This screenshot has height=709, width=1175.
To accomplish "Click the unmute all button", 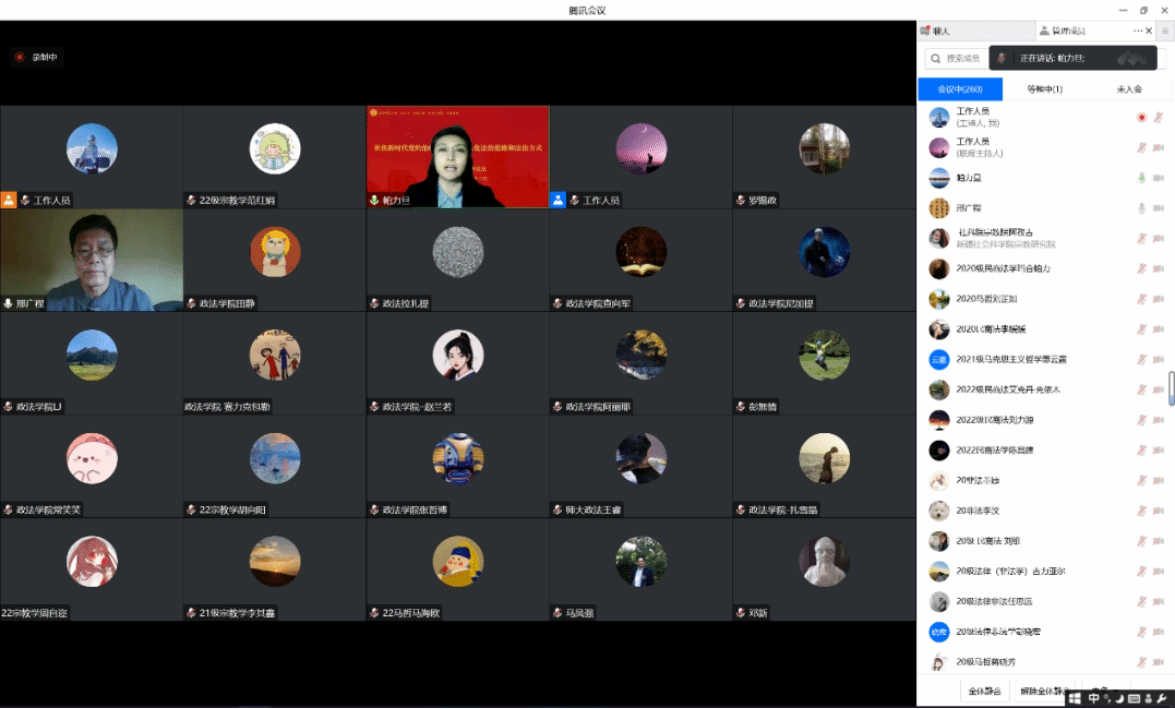I will click(1040, 691).
